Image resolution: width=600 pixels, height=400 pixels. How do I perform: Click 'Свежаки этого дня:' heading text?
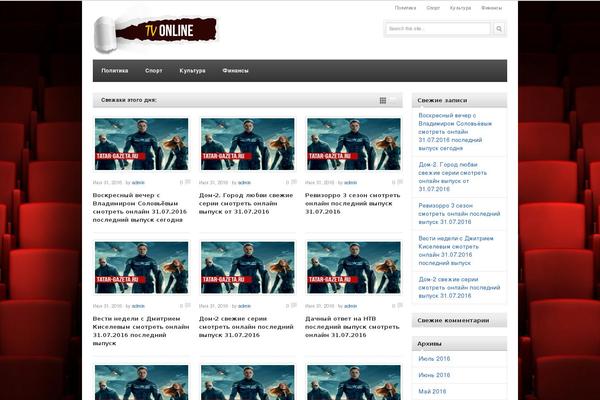[x=129, y=100]
